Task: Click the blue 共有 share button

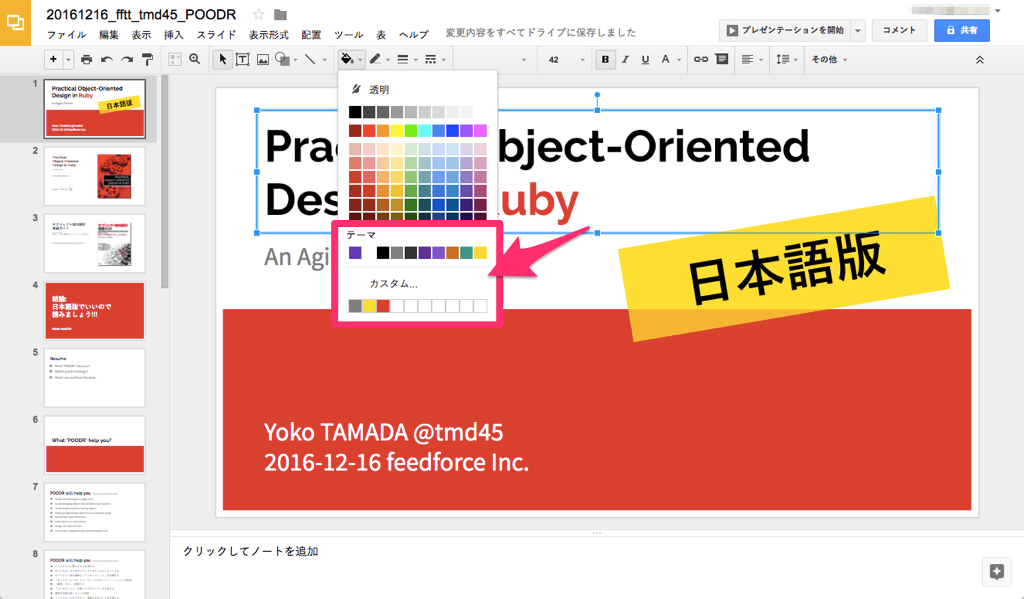Action: [961, 30]
